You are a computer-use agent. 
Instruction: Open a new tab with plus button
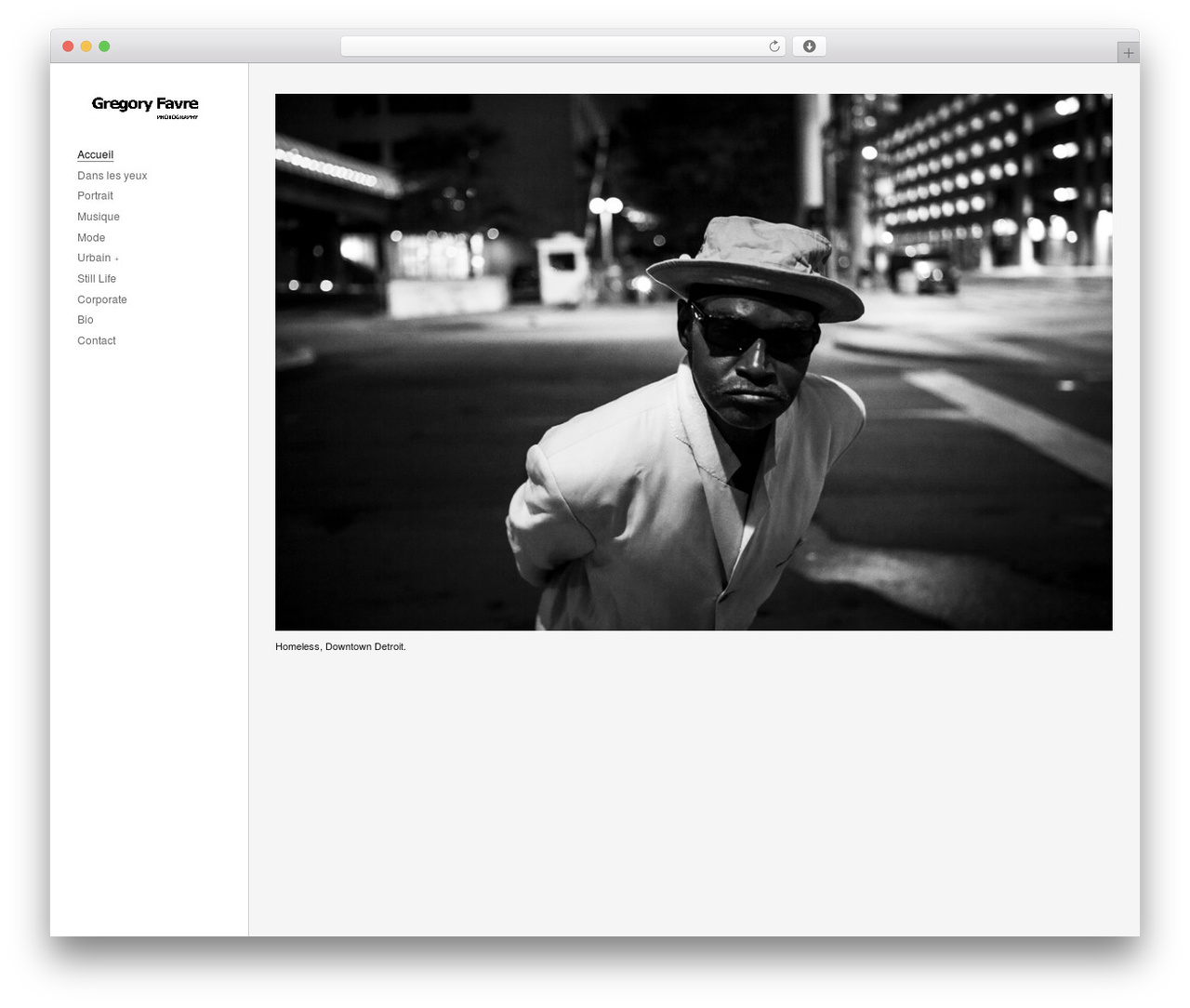pyautogui.click(x=1129, y=53)
